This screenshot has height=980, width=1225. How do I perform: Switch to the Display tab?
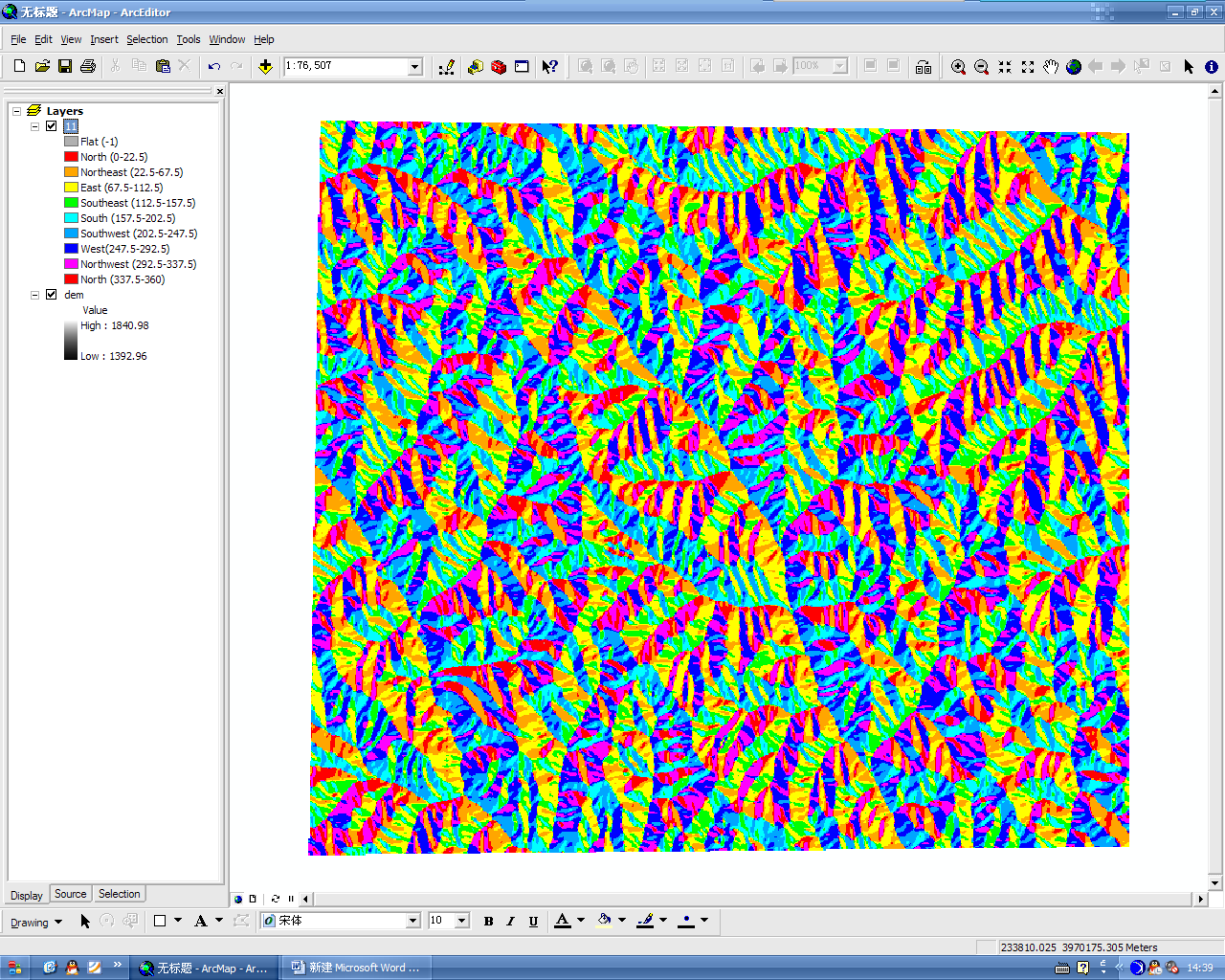click(27, 896)
